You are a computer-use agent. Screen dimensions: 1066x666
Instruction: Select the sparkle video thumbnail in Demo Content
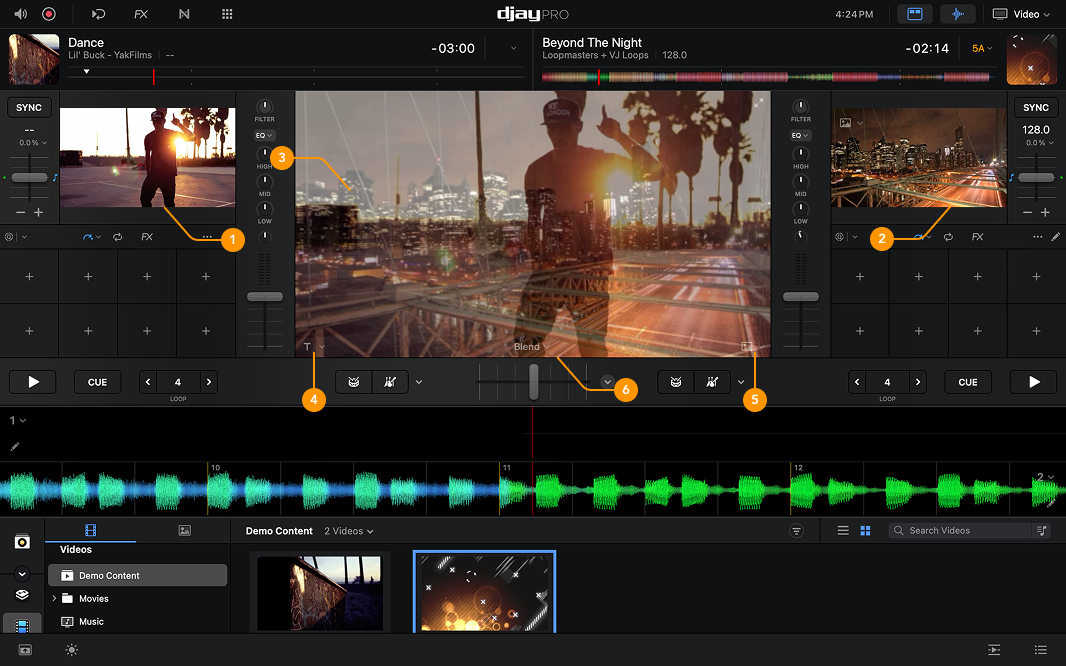484,592
